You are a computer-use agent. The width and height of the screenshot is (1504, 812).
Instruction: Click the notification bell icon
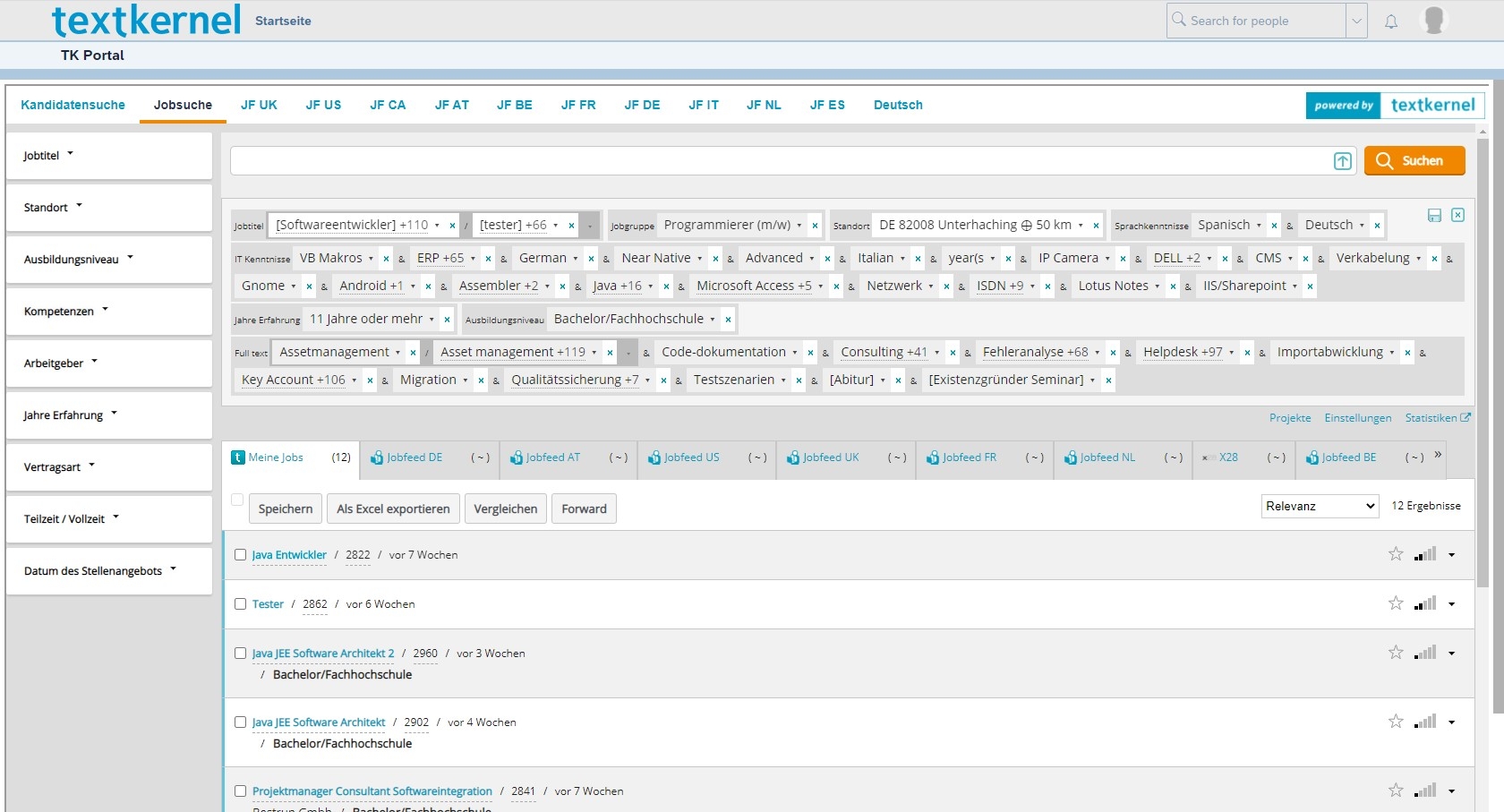pyautogui.click(x=1390, y=21)
